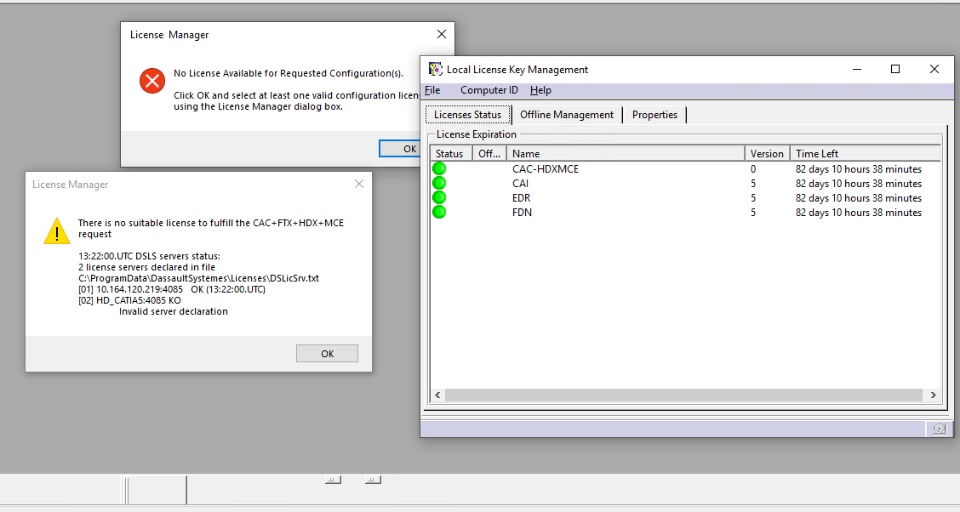Image resolution: width=960 pixels, height=512 pixels.
Task: Open the File menu in Local License Key Management
Action: (x=432, y=90)
